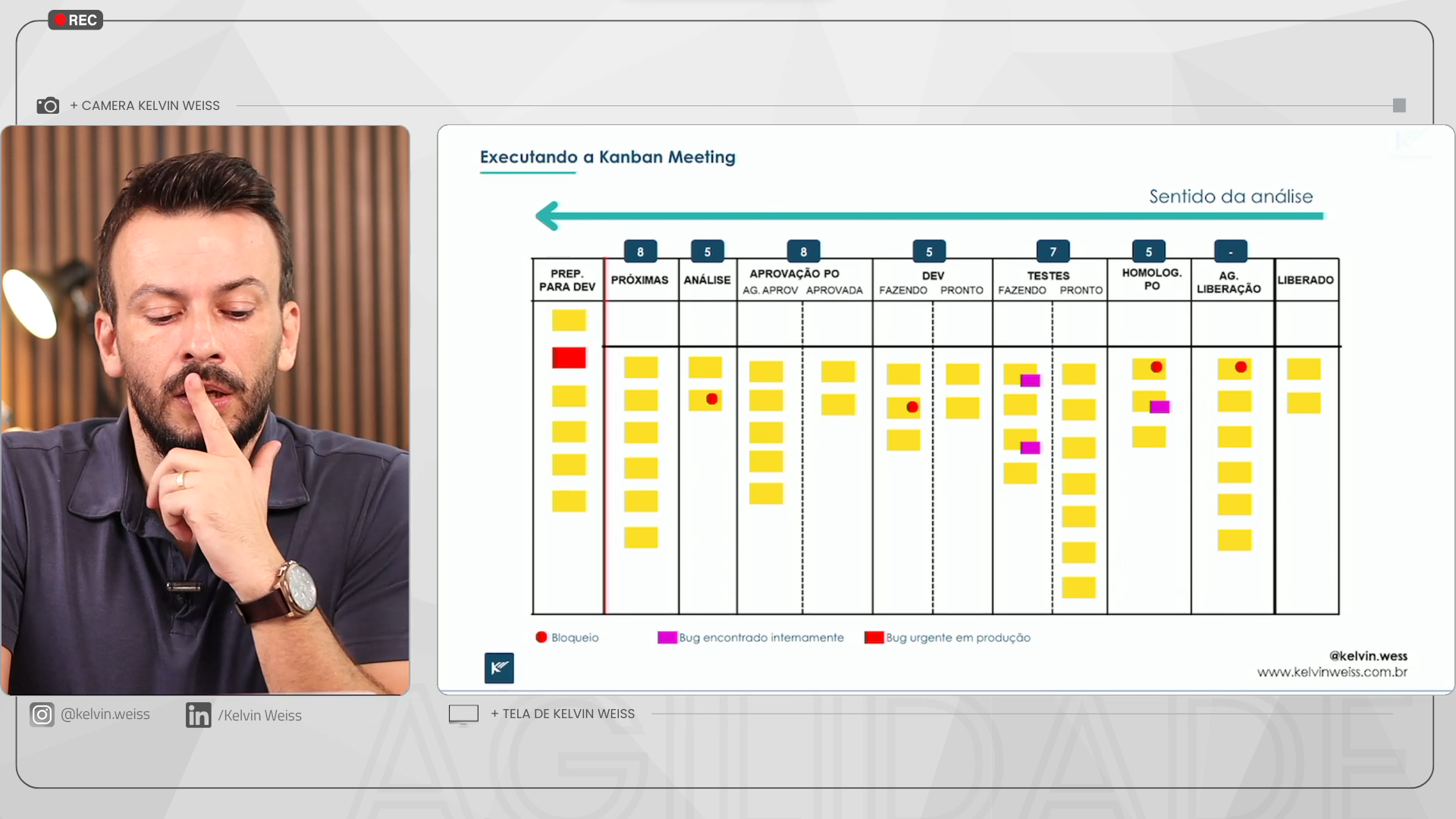1456x819 pixels.
Task: Click the Bug urgente em produção legend text
Action: tap(959, 638)
